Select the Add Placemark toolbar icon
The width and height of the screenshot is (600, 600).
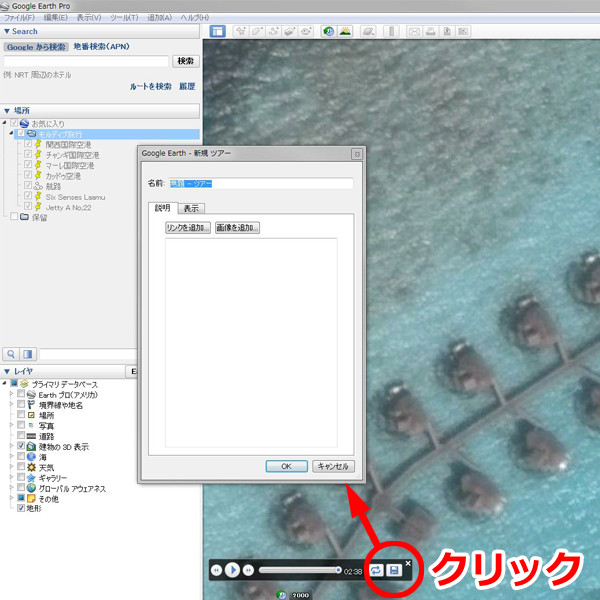(x=240, y=31)
